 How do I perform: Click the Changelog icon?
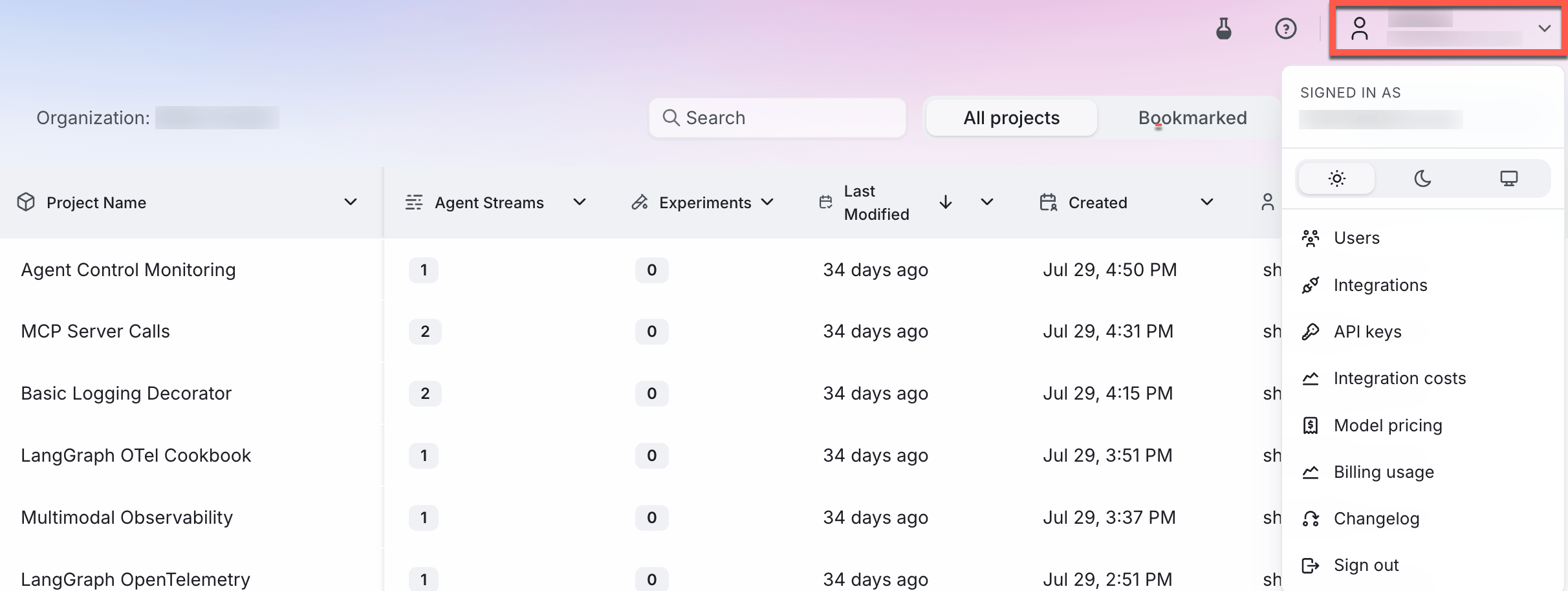[1311, 519]
